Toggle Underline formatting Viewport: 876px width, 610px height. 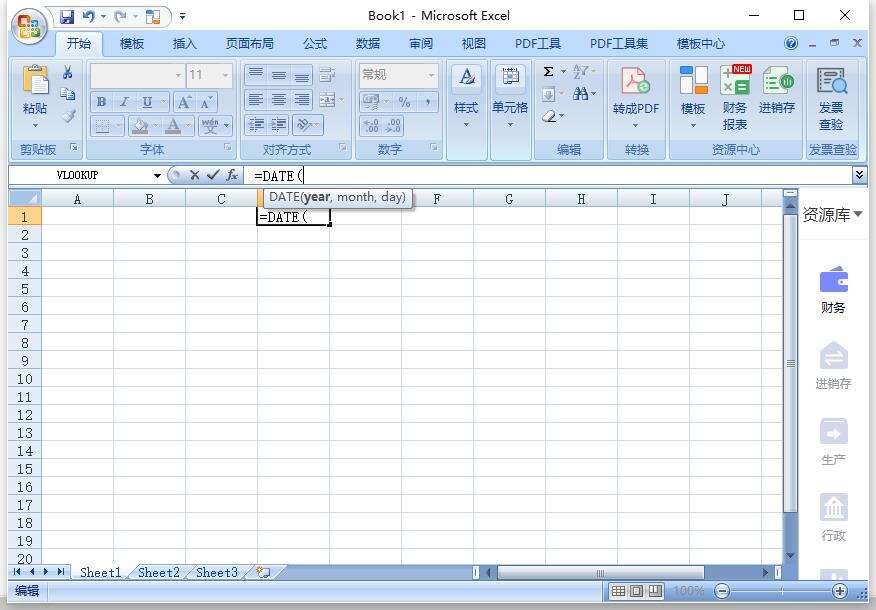147,102
